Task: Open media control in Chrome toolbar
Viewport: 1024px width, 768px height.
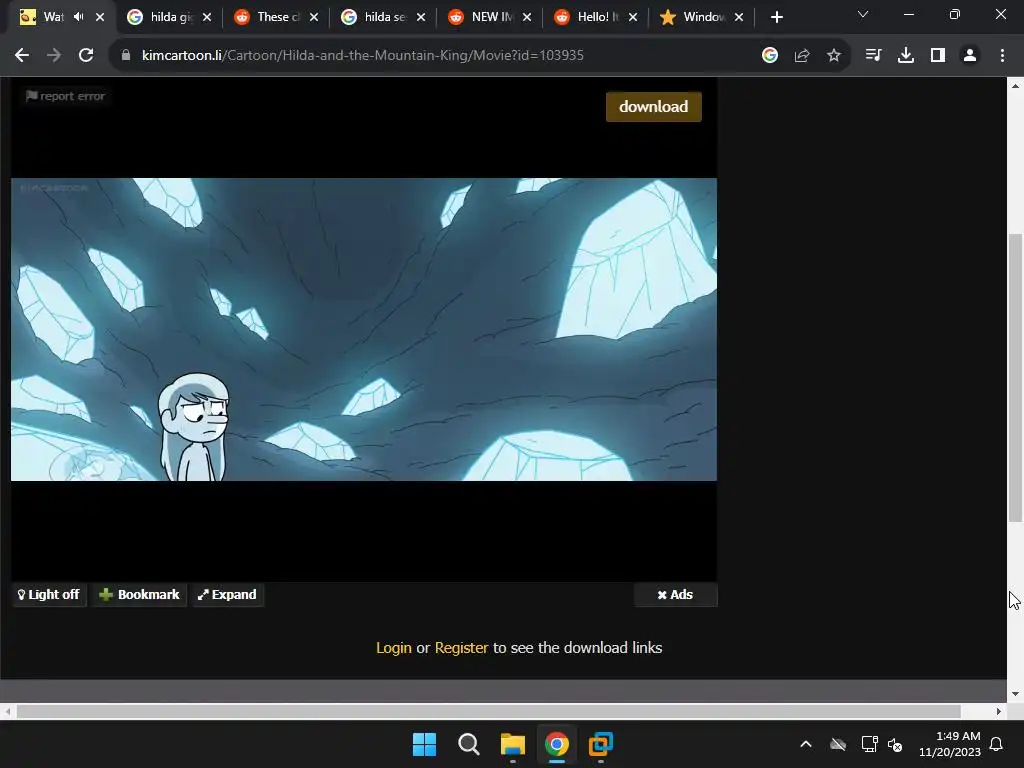Action: 873,56
